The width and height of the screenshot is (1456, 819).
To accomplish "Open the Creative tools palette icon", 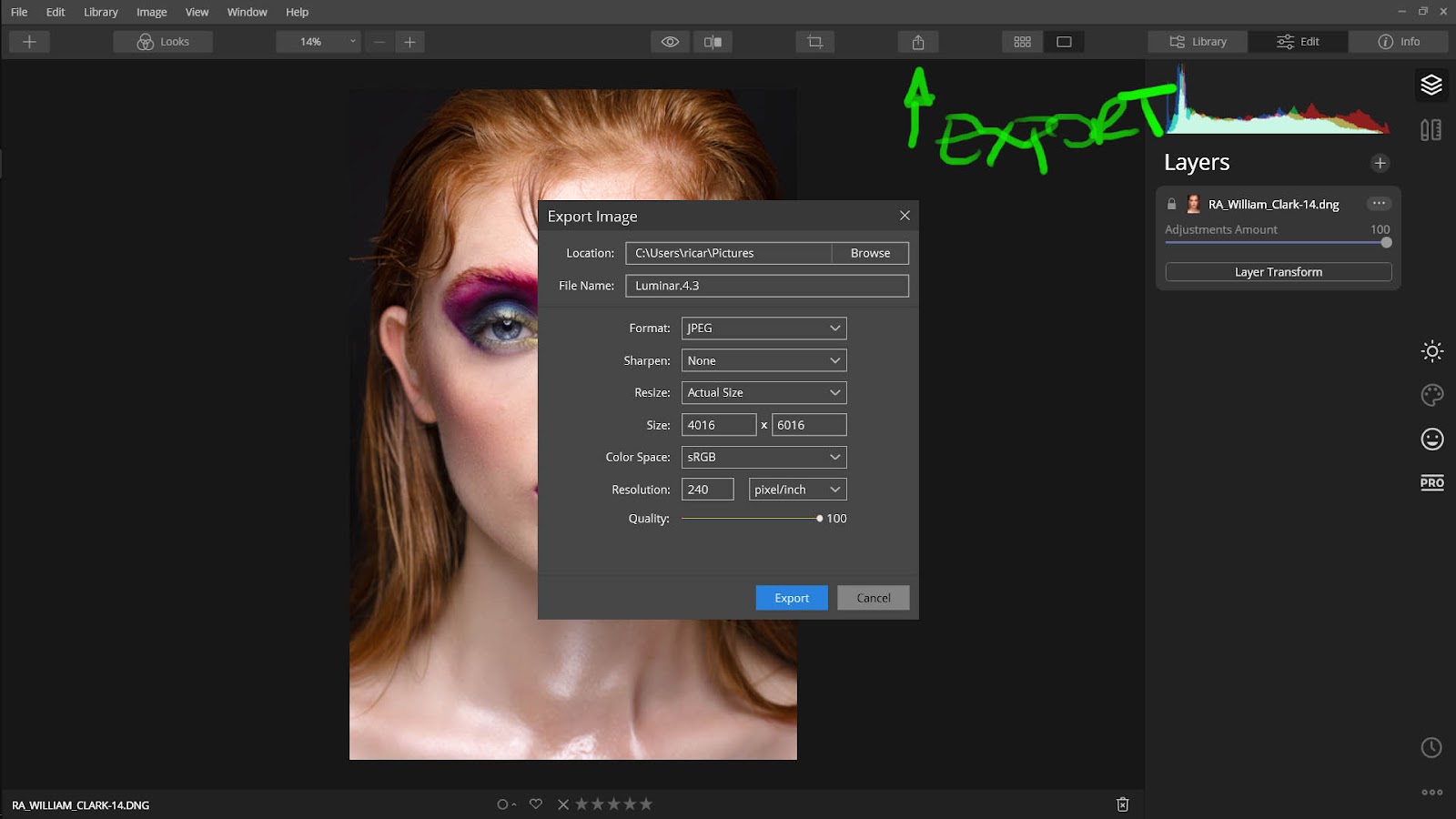I will pyautogui.click(x=1431, y=395).
